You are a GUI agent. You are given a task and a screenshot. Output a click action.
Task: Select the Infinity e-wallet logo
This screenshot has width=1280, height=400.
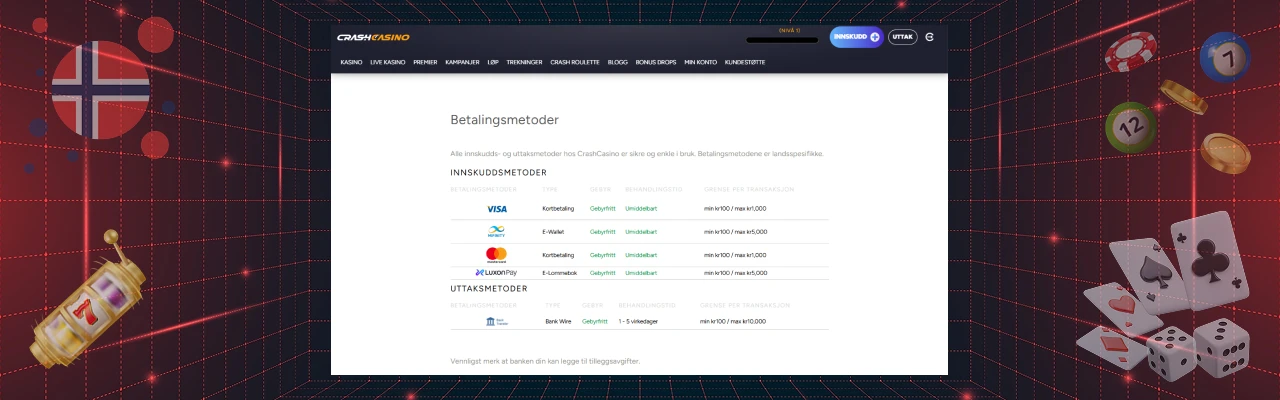pos(496,232)
